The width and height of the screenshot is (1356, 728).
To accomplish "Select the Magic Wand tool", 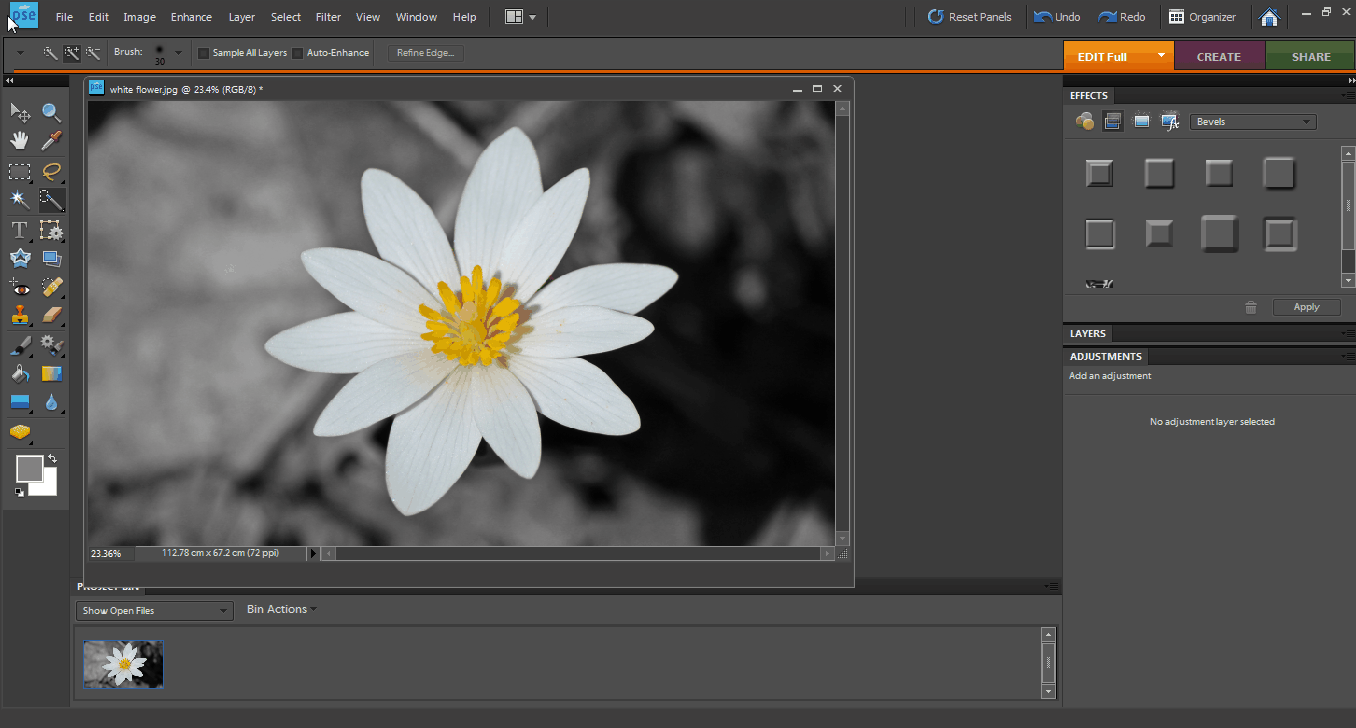I will point(20,200).
